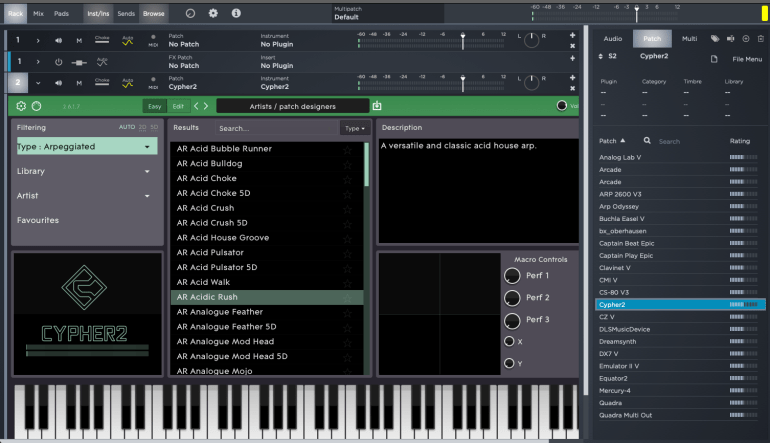Open Multi tab in browser panel
The width and height of the screenshot is (770, 443).
click(x=689, y=38)
